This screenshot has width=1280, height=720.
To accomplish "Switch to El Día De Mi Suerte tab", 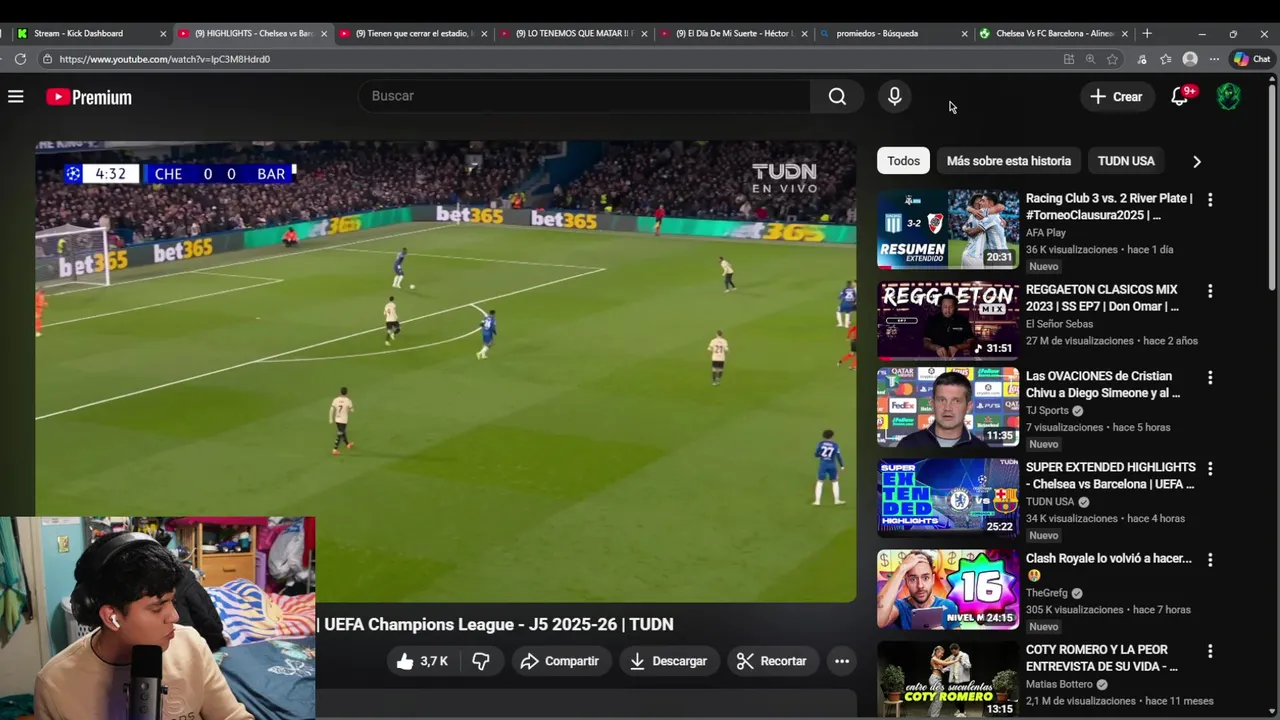I will coord(733,33).
